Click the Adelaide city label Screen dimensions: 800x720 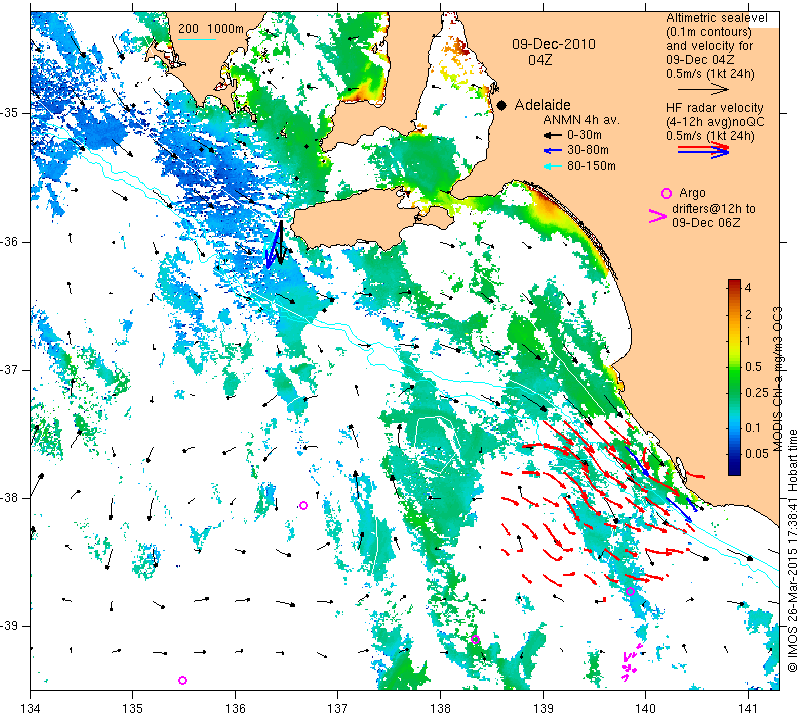click(x=542, y=105)
